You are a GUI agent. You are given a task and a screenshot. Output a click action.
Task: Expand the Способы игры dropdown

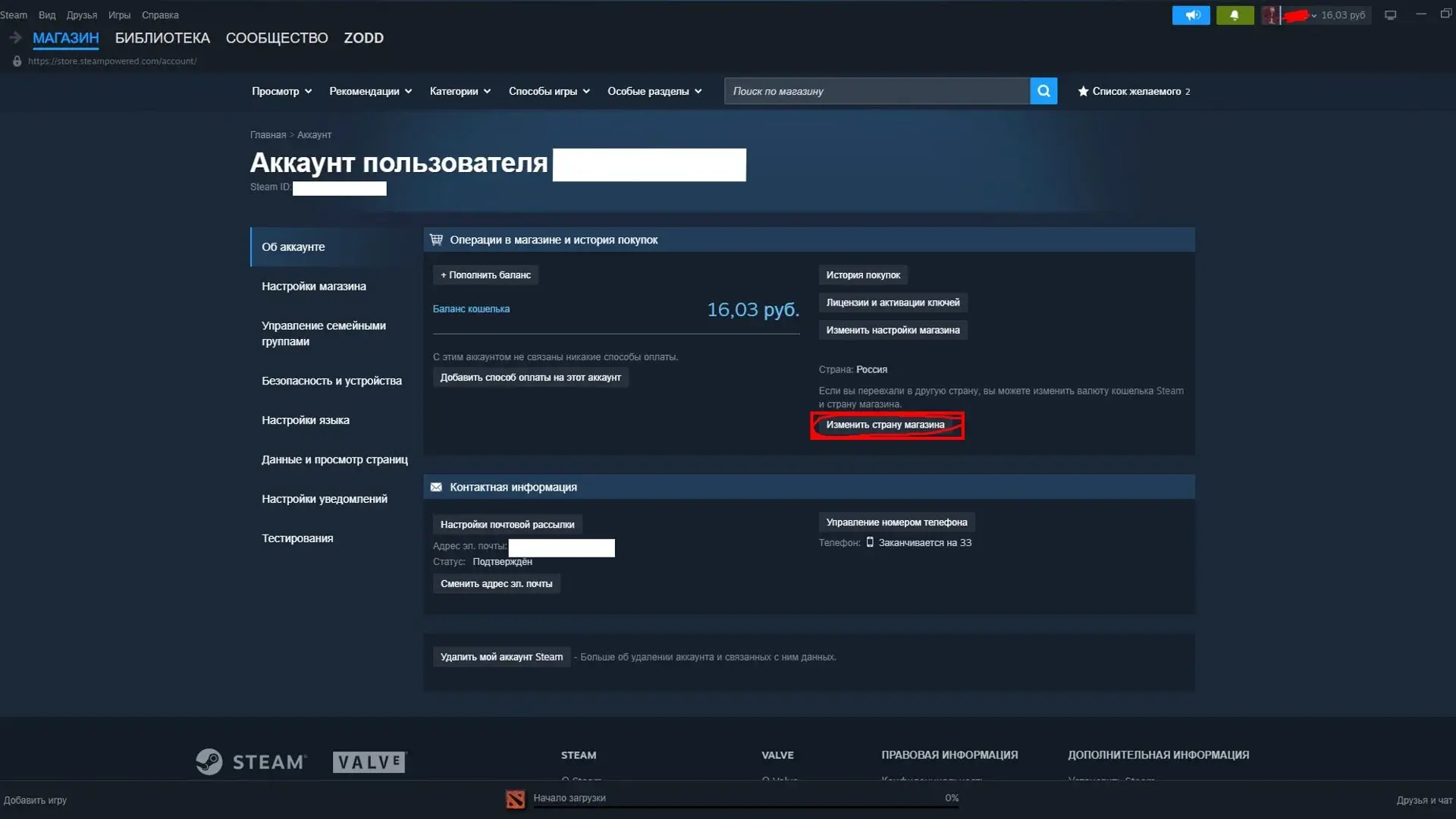(549, 91)
